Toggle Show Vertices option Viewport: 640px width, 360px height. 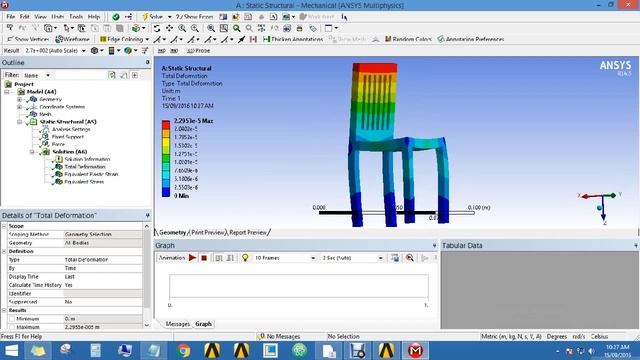(28, 39)
